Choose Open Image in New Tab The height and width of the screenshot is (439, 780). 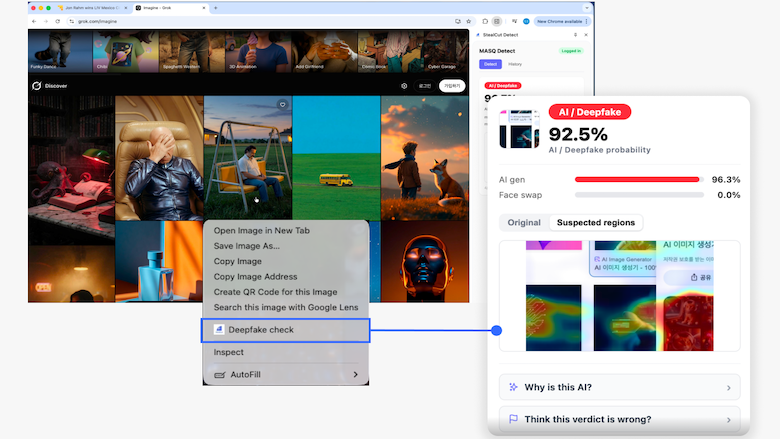coord(262,231)
